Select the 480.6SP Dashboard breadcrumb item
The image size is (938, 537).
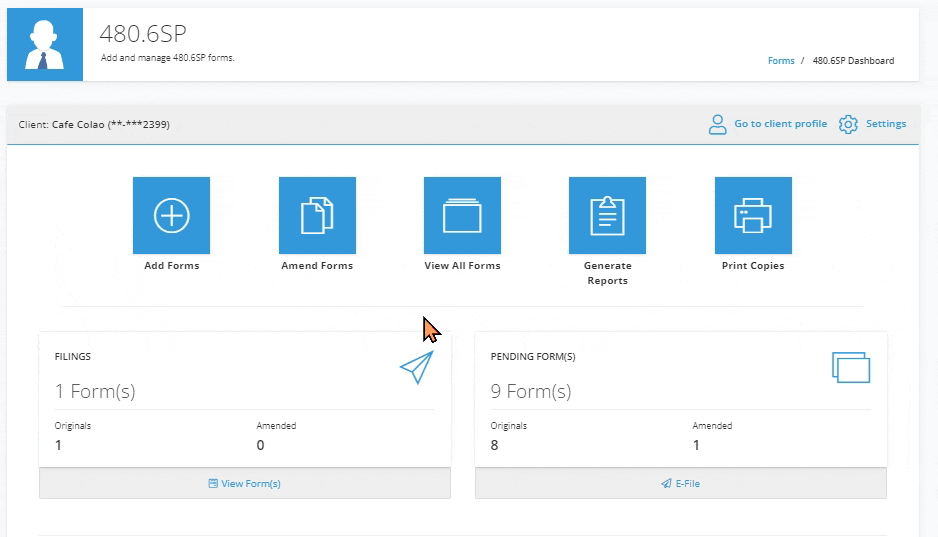pyautogui.click(x=853, y=61)
